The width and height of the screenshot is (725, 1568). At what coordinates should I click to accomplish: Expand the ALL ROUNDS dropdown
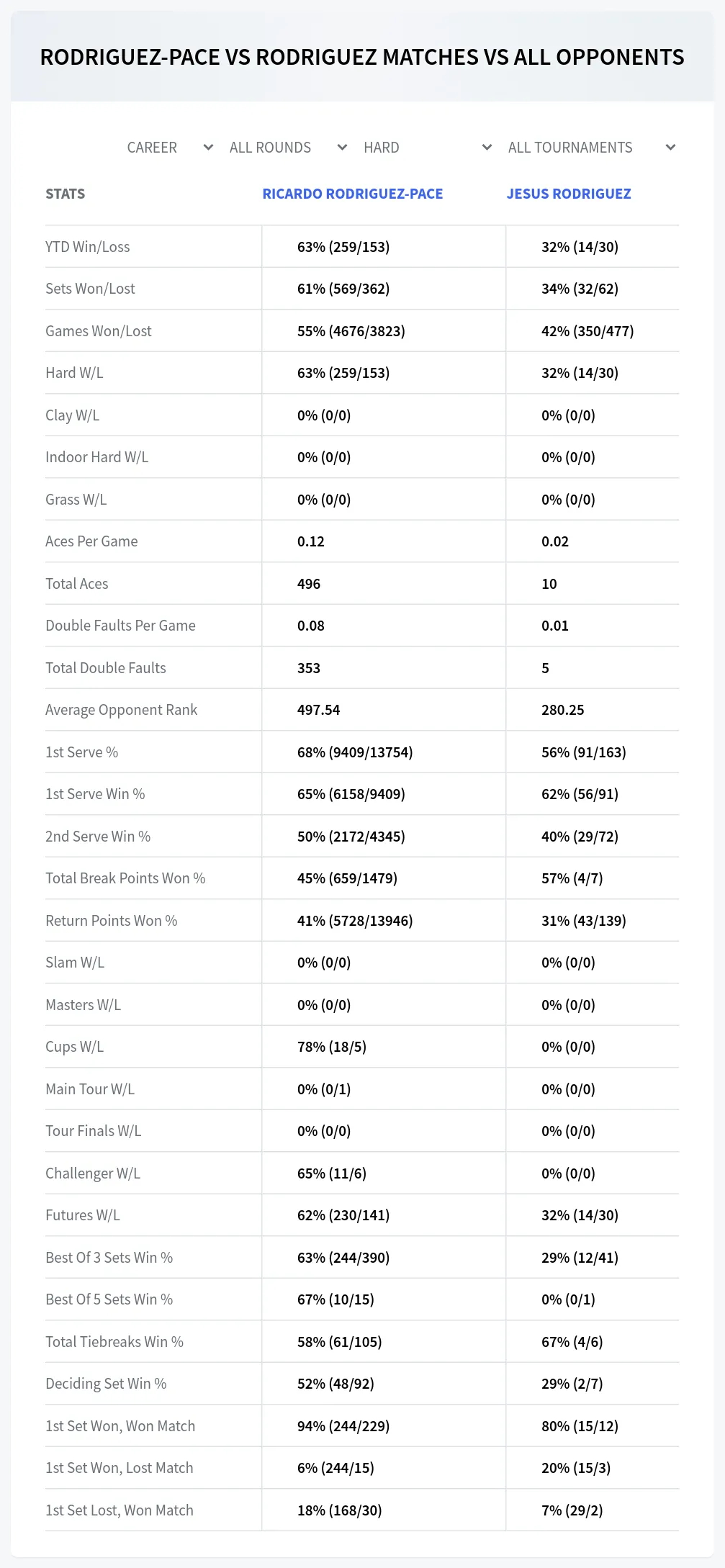[x=288, y=148]
